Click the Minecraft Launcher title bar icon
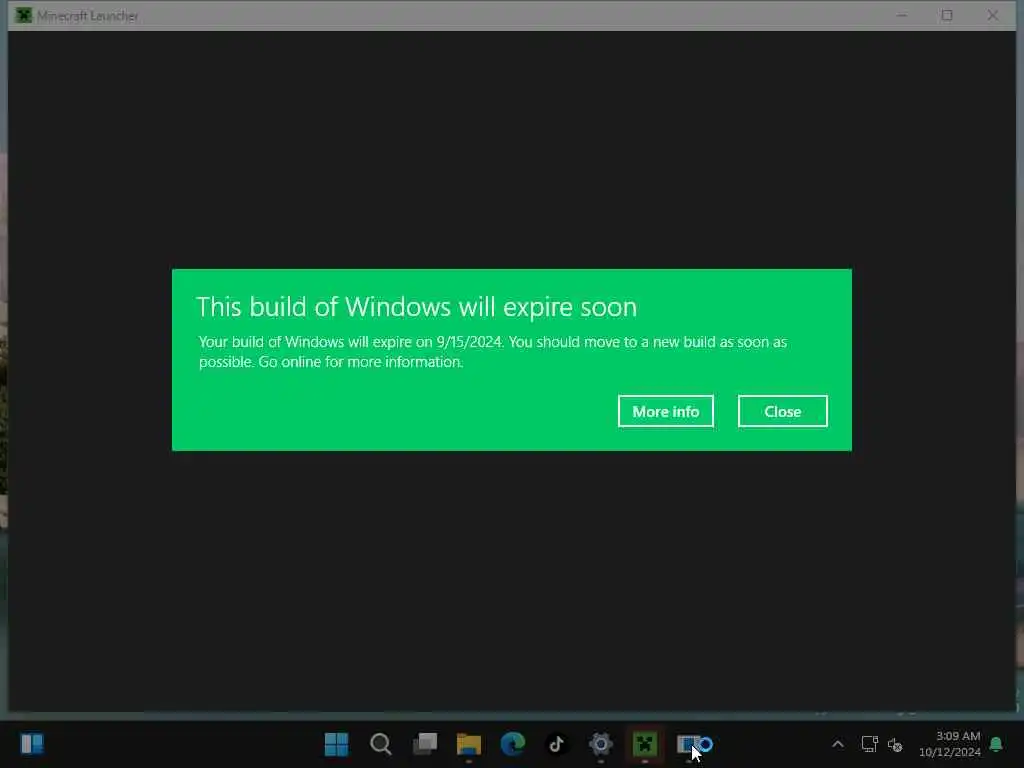This screenshot has height=768, width=1024. (x=24, y=16)
